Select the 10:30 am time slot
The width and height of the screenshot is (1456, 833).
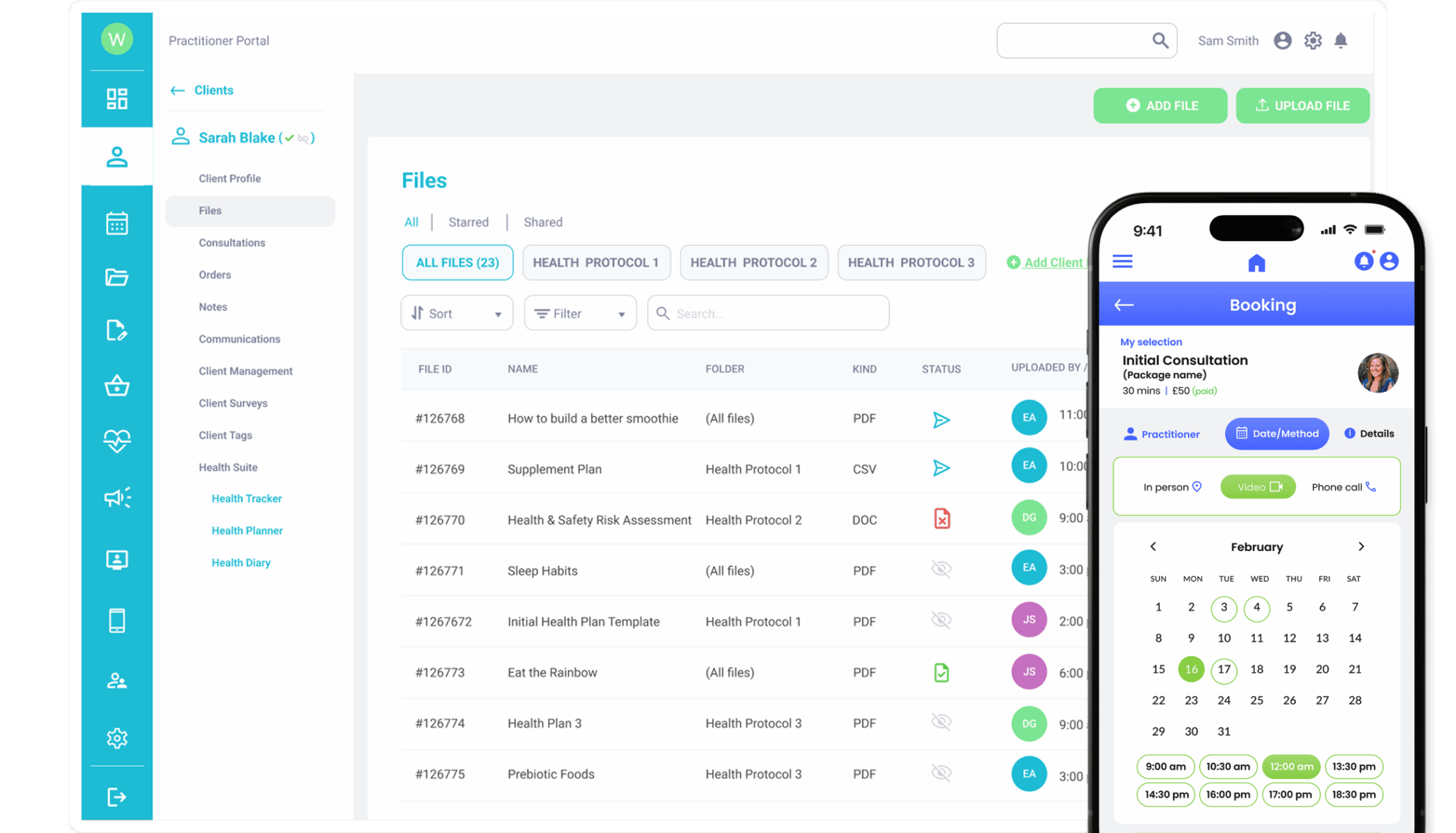(x=1227, y=767)
